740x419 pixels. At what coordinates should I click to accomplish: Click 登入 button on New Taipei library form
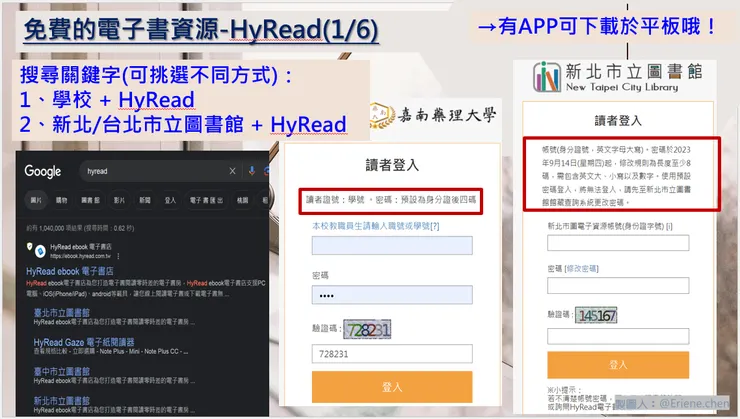click(x=618, y=365)
